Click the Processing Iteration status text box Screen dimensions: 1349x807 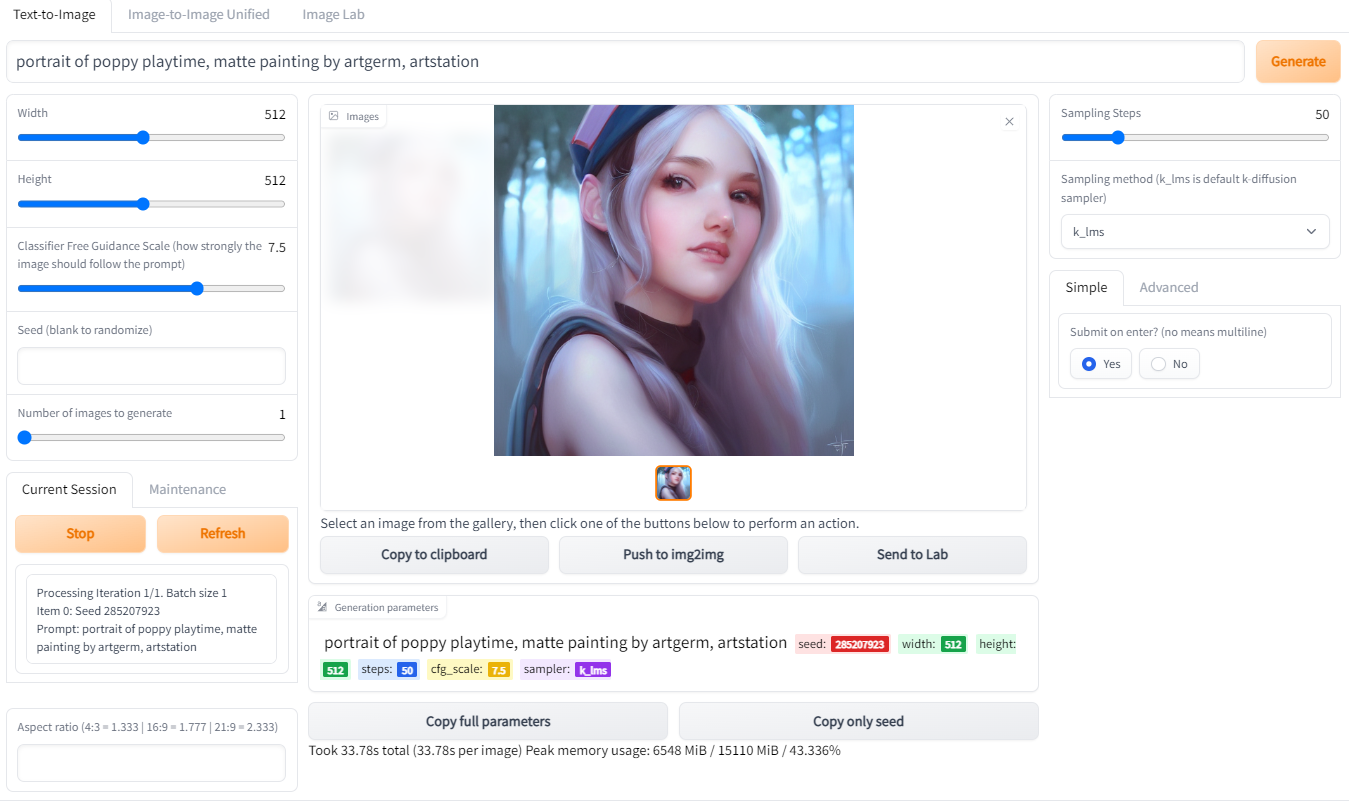(x=151, y=619)
